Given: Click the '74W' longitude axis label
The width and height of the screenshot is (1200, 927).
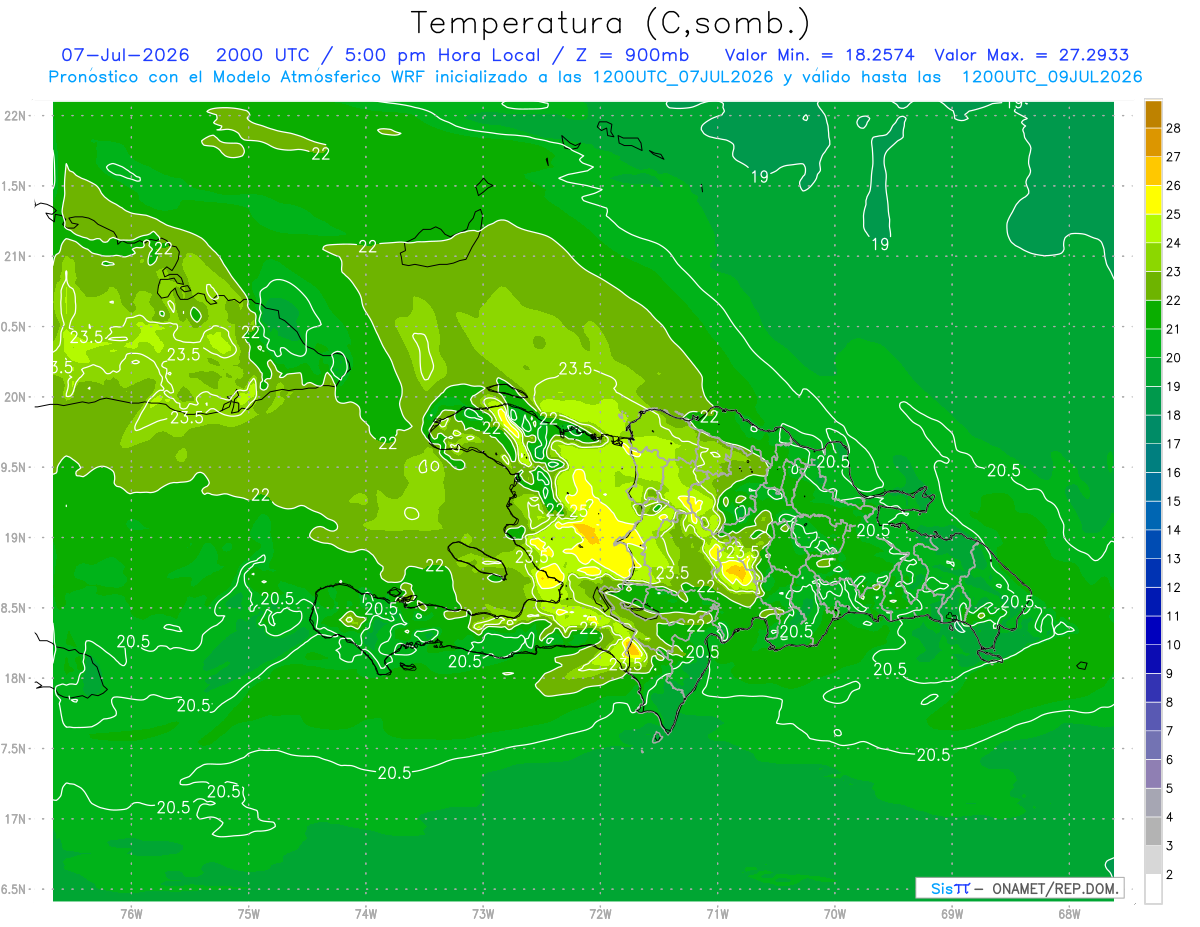Looking at the screenshot, I should point(366,913).
